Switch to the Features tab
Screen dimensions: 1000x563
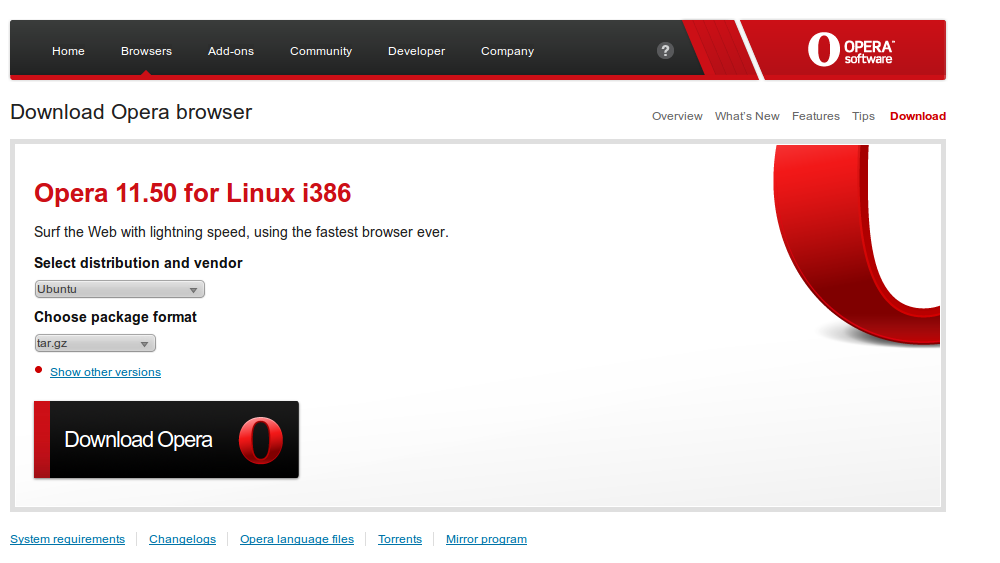click(816, 116)
